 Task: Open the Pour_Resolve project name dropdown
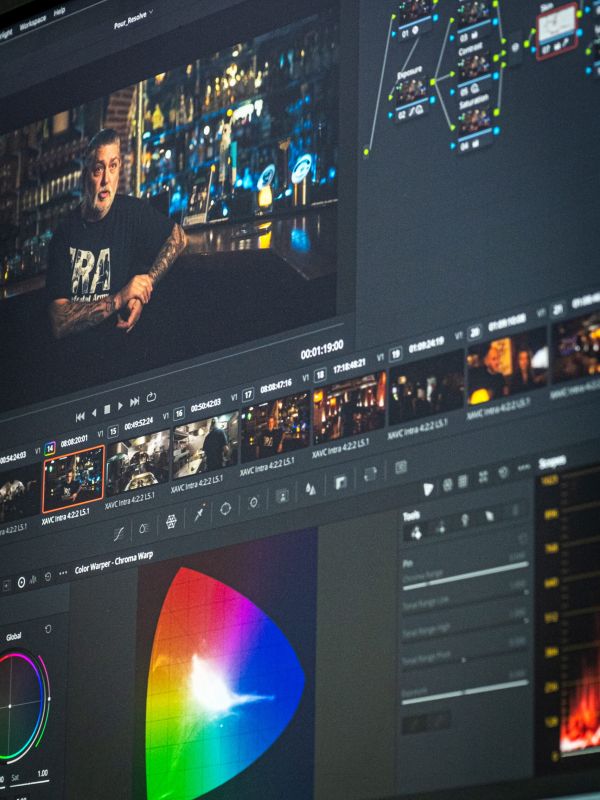[x=134, y=19]
